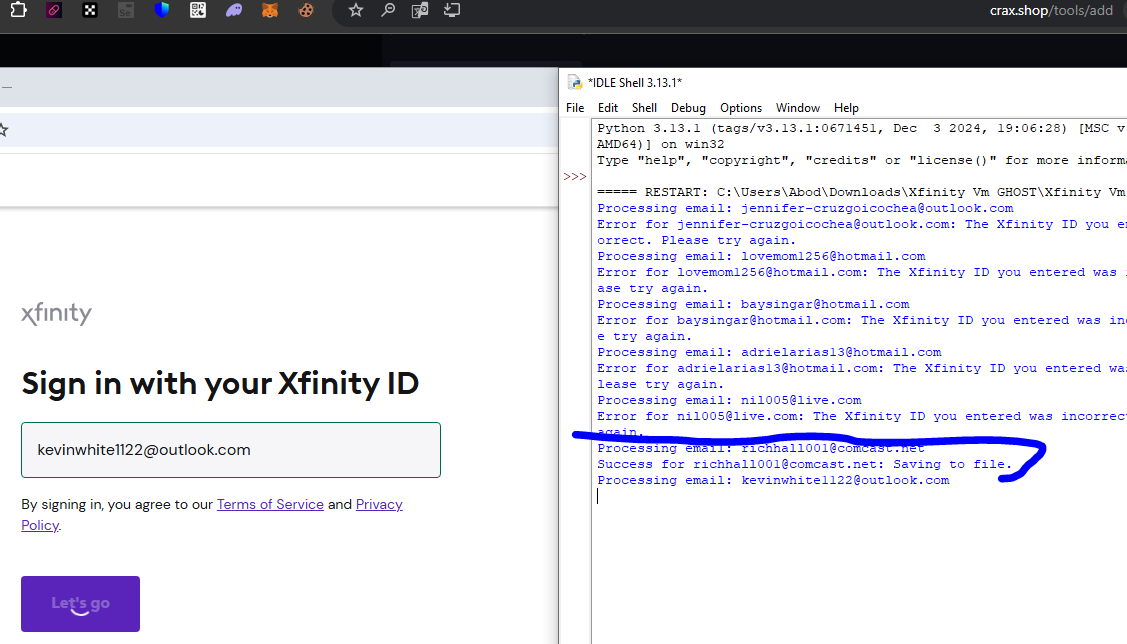Screen dimensions: 1127x644
Task: Open the cookie editor extension icon
Action: [306, 11]
